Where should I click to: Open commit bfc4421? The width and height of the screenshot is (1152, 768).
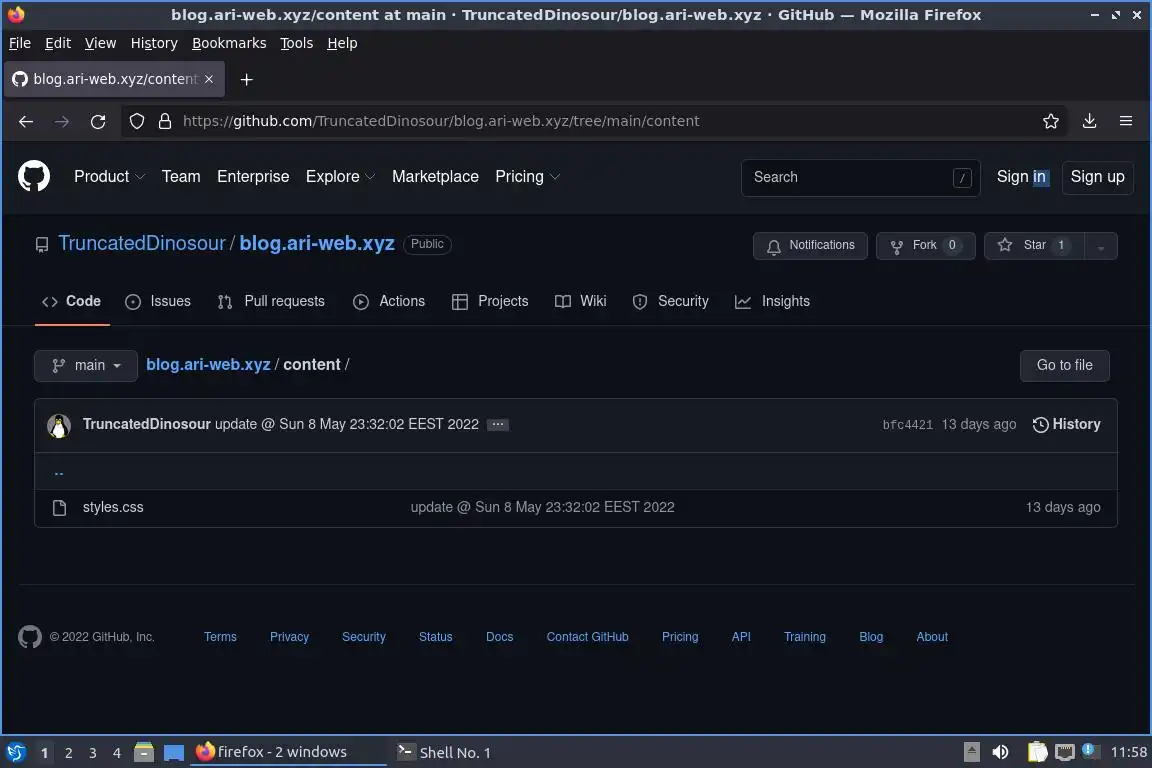(x=907, y=425)
